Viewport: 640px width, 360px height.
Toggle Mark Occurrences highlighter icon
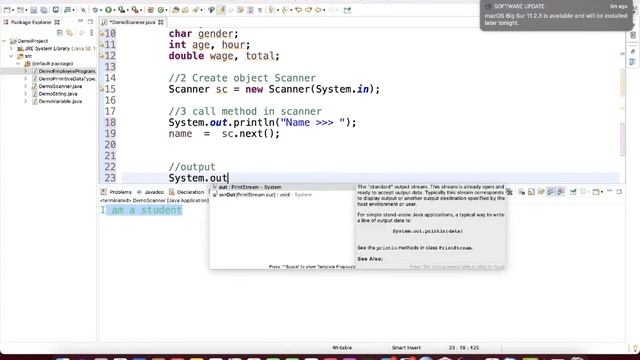point(221,10)
